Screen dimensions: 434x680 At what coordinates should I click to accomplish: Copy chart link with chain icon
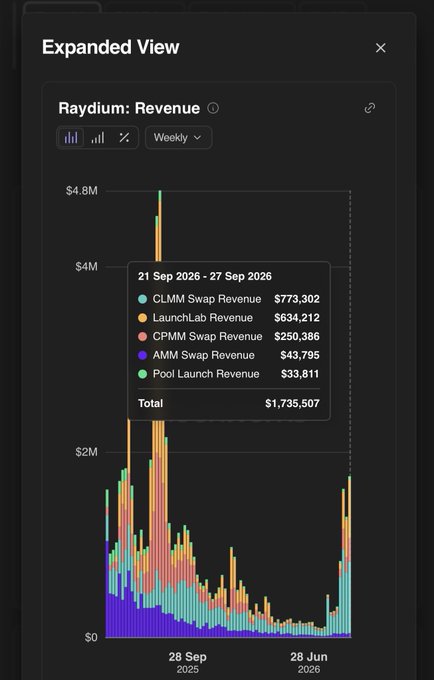coord(369,108)
